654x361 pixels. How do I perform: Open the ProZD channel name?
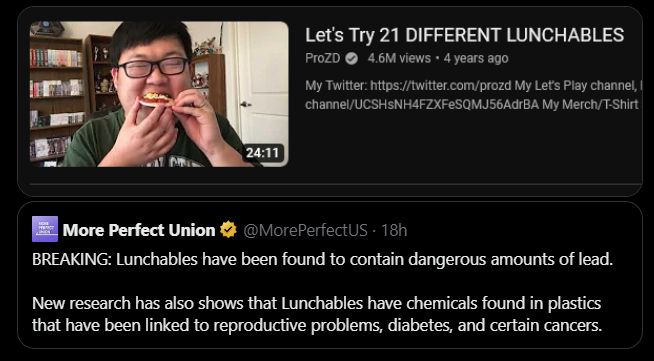(323, 58)
